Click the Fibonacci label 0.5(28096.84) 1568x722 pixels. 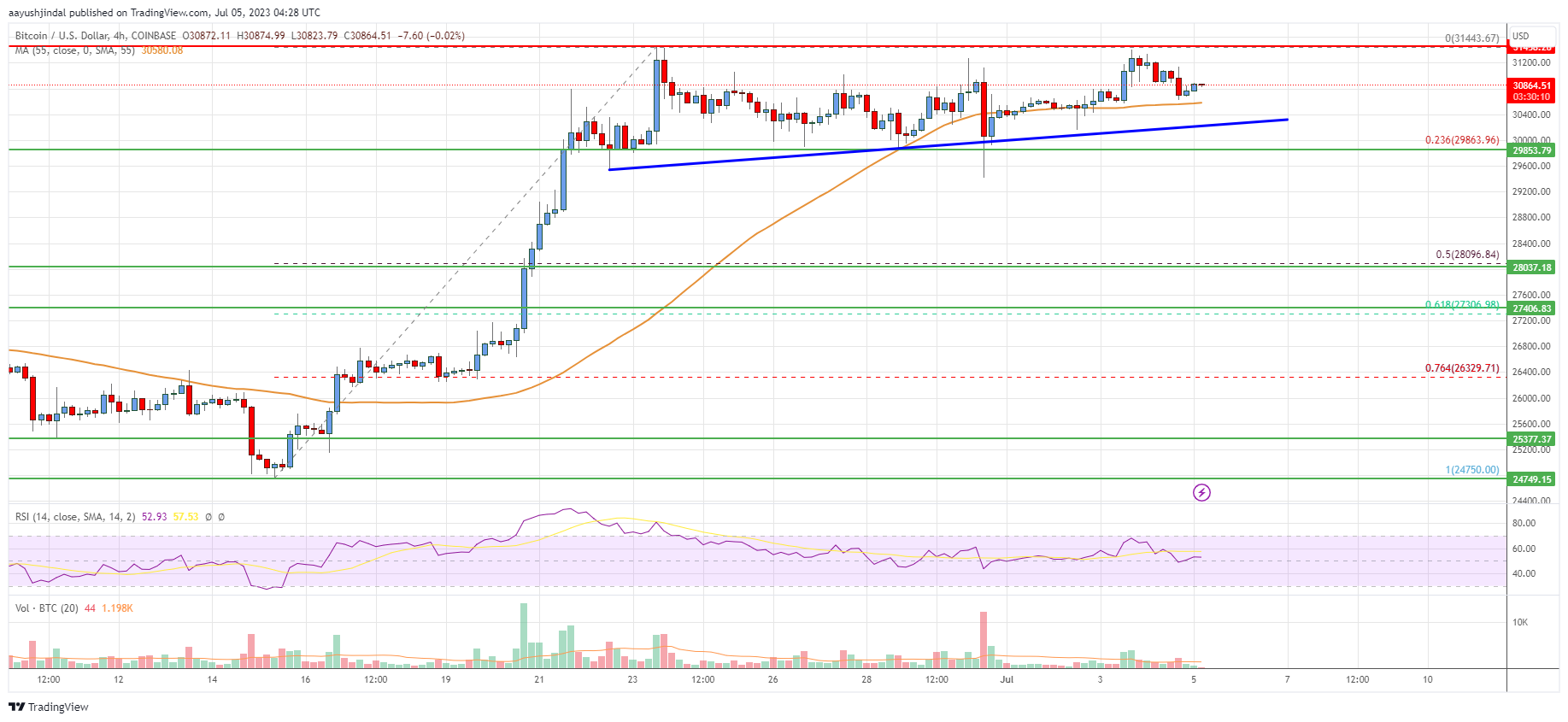pos(1467,255)
